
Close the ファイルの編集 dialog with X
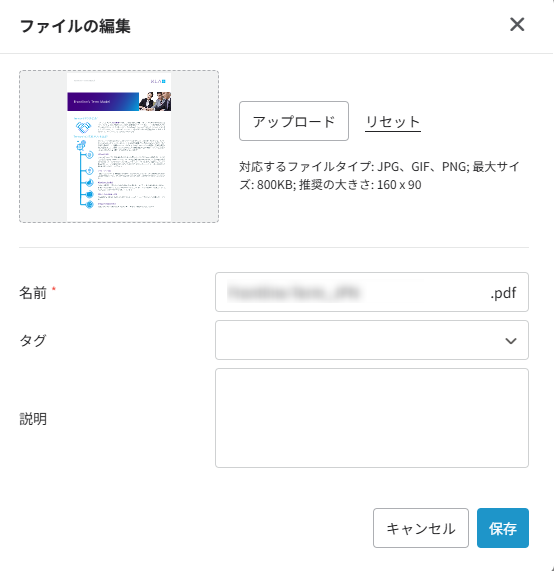[517, 25]
